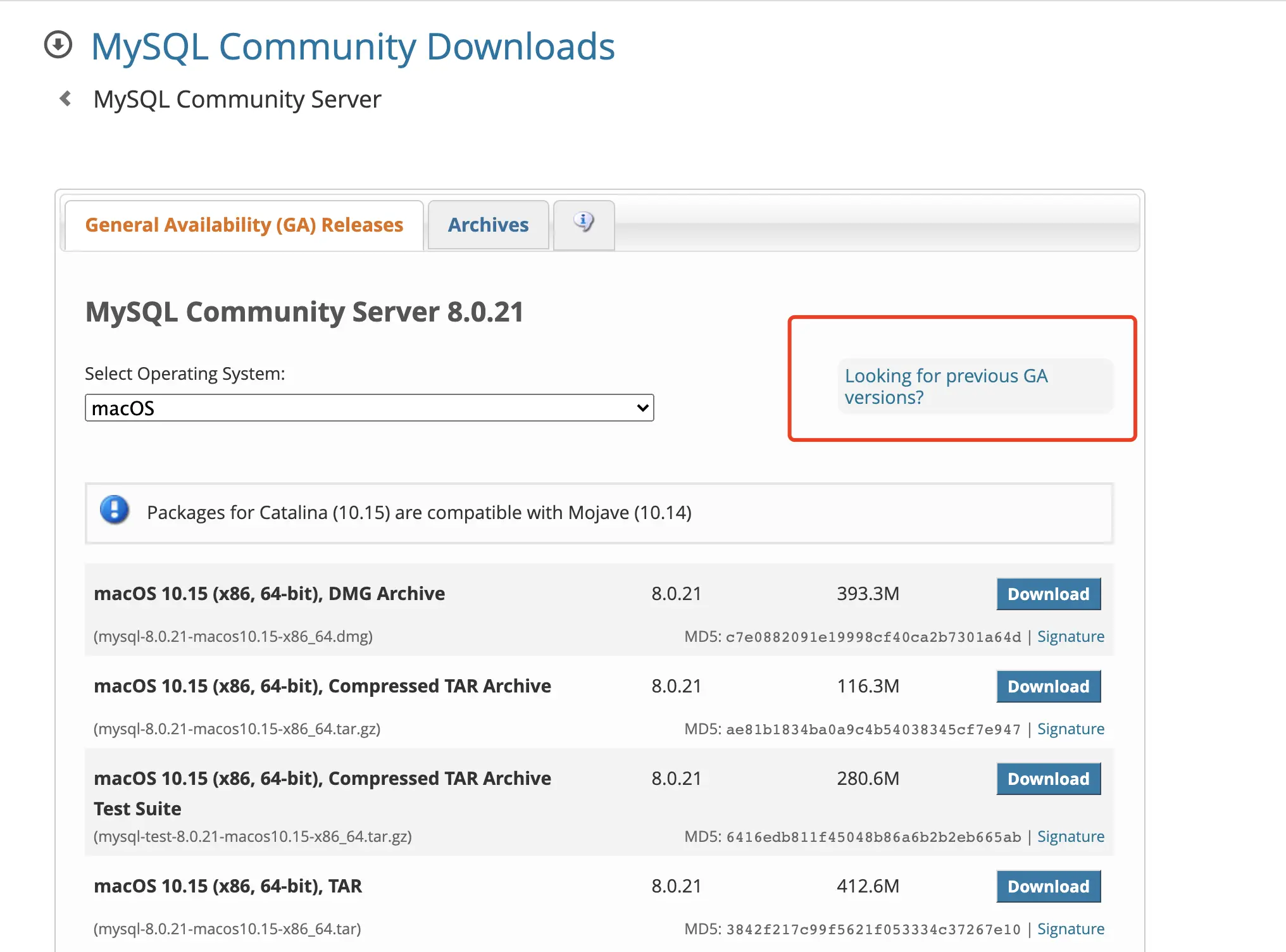Open the Select Operating System dropdown
Viewport: 1286px width, 952px height.
368,408
